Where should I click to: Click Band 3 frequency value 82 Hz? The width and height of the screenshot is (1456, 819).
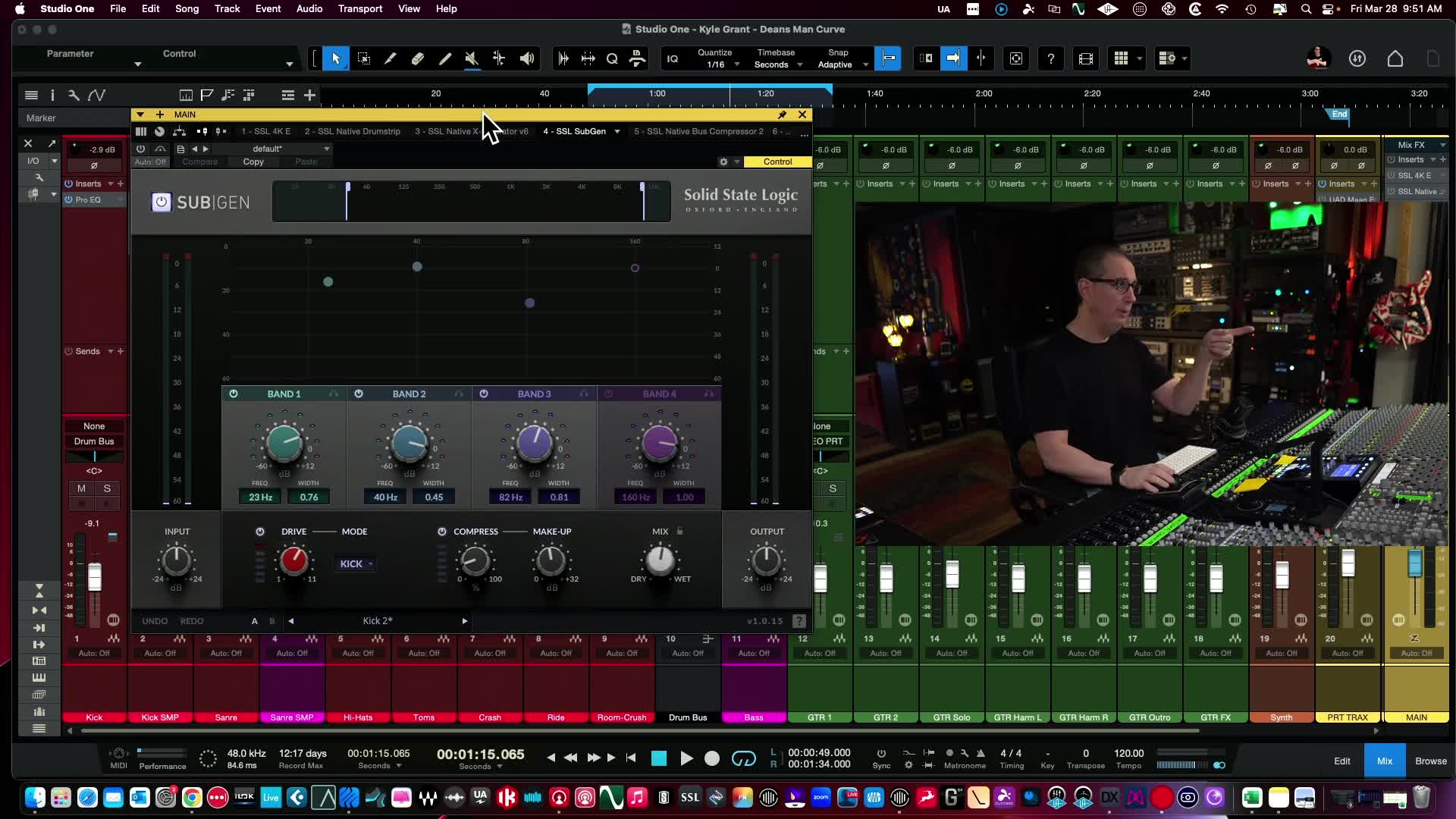coord(510,497)
